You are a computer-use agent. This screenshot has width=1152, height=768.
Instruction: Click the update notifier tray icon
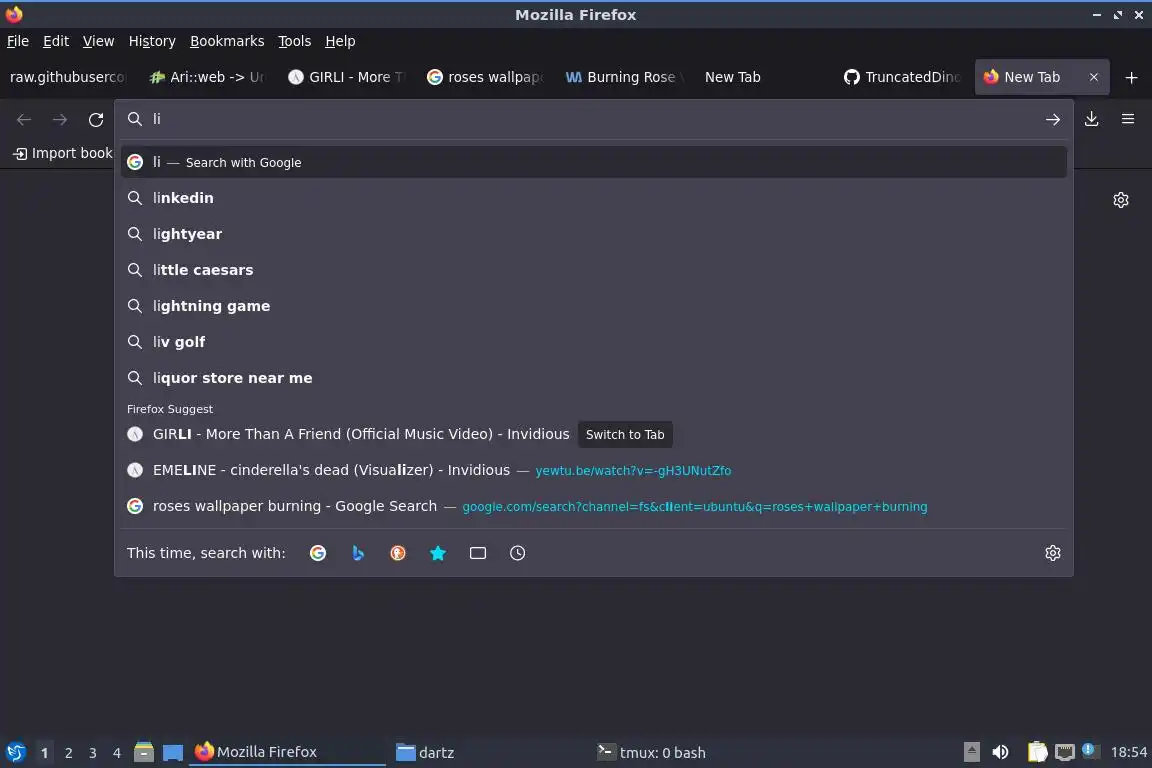1090,751
